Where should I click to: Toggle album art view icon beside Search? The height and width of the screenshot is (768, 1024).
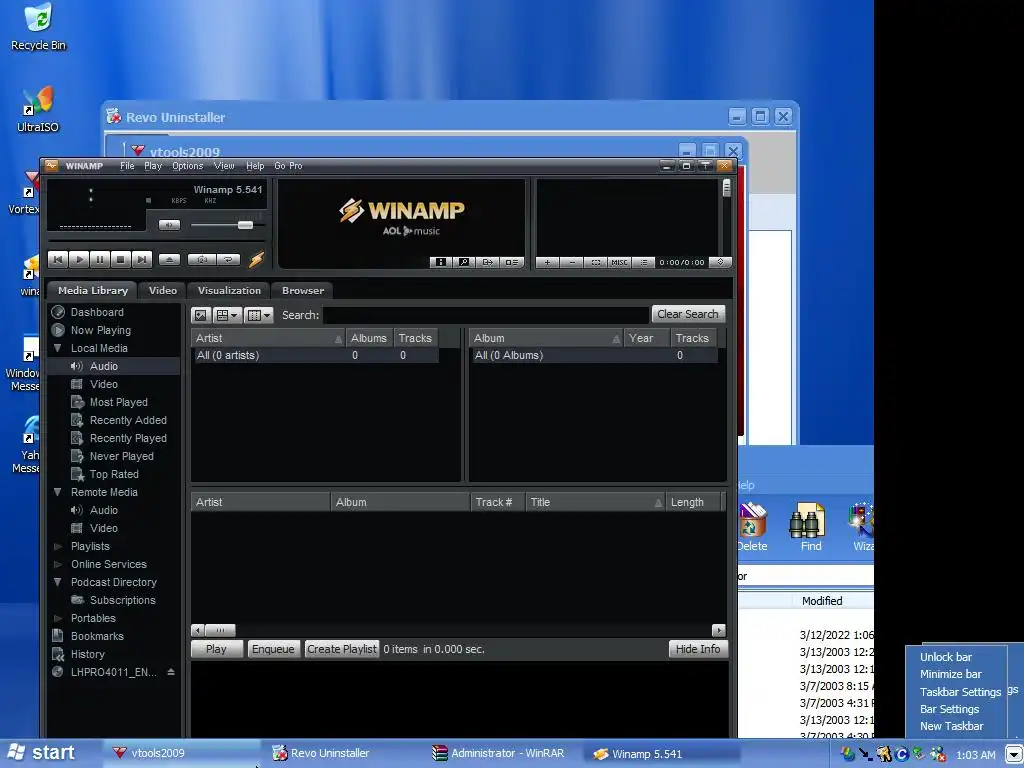[200, 315]
